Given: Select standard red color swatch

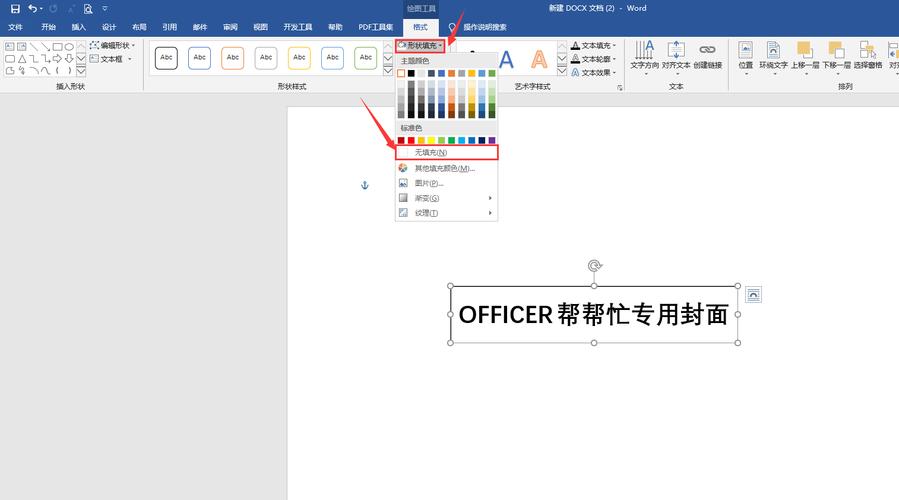Looking at the screenshot, I should click(x=411, y=140).
